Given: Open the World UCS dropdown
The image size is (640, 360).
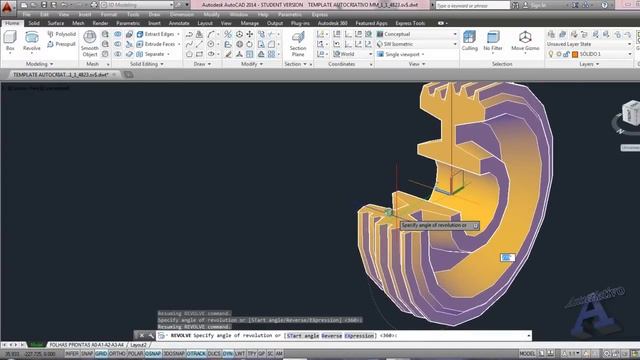Looking at the screenshot, I should tap(353, 54).
